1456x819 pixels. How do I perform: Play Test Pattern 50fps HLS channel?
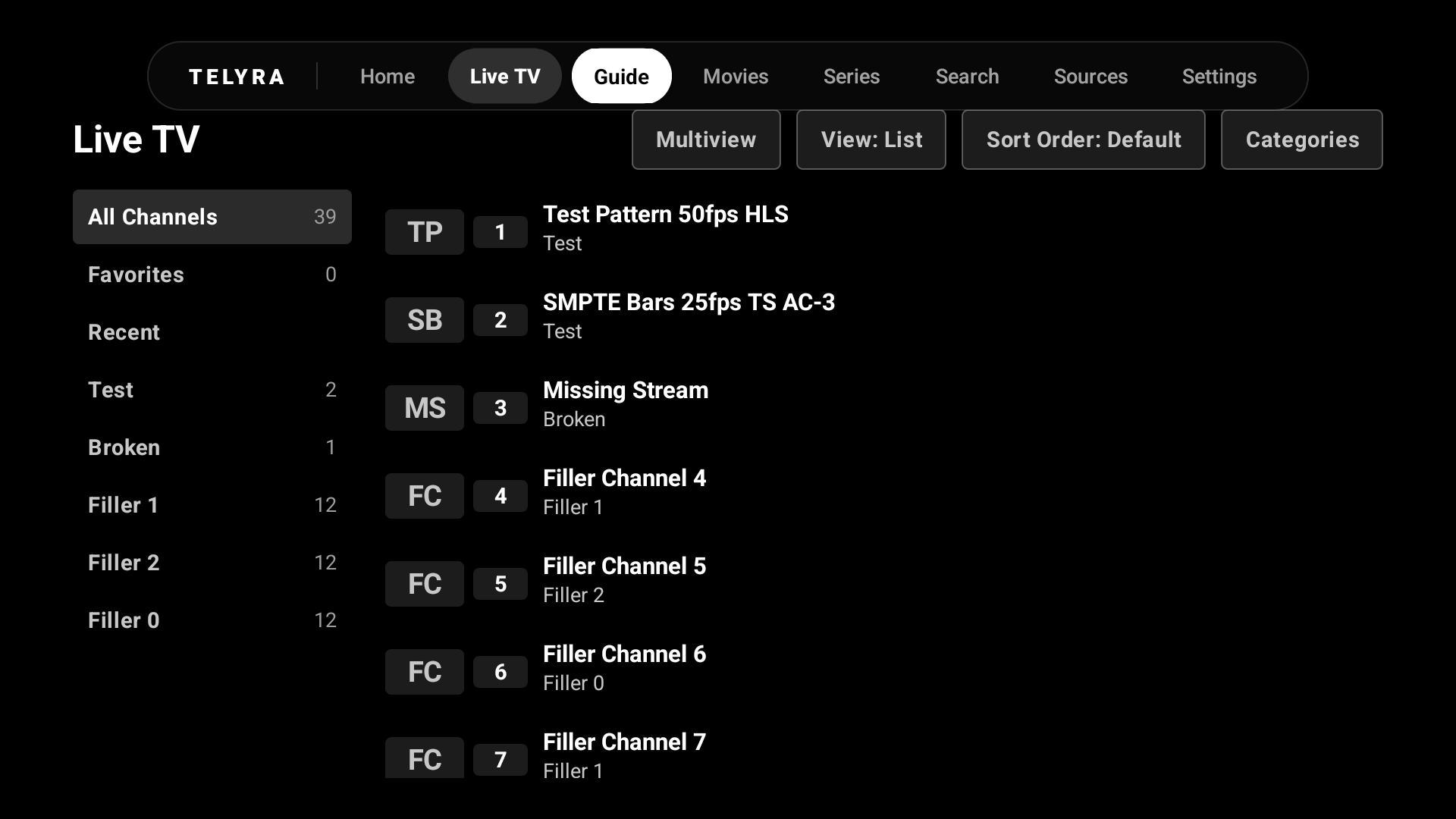tap(880, 232)
